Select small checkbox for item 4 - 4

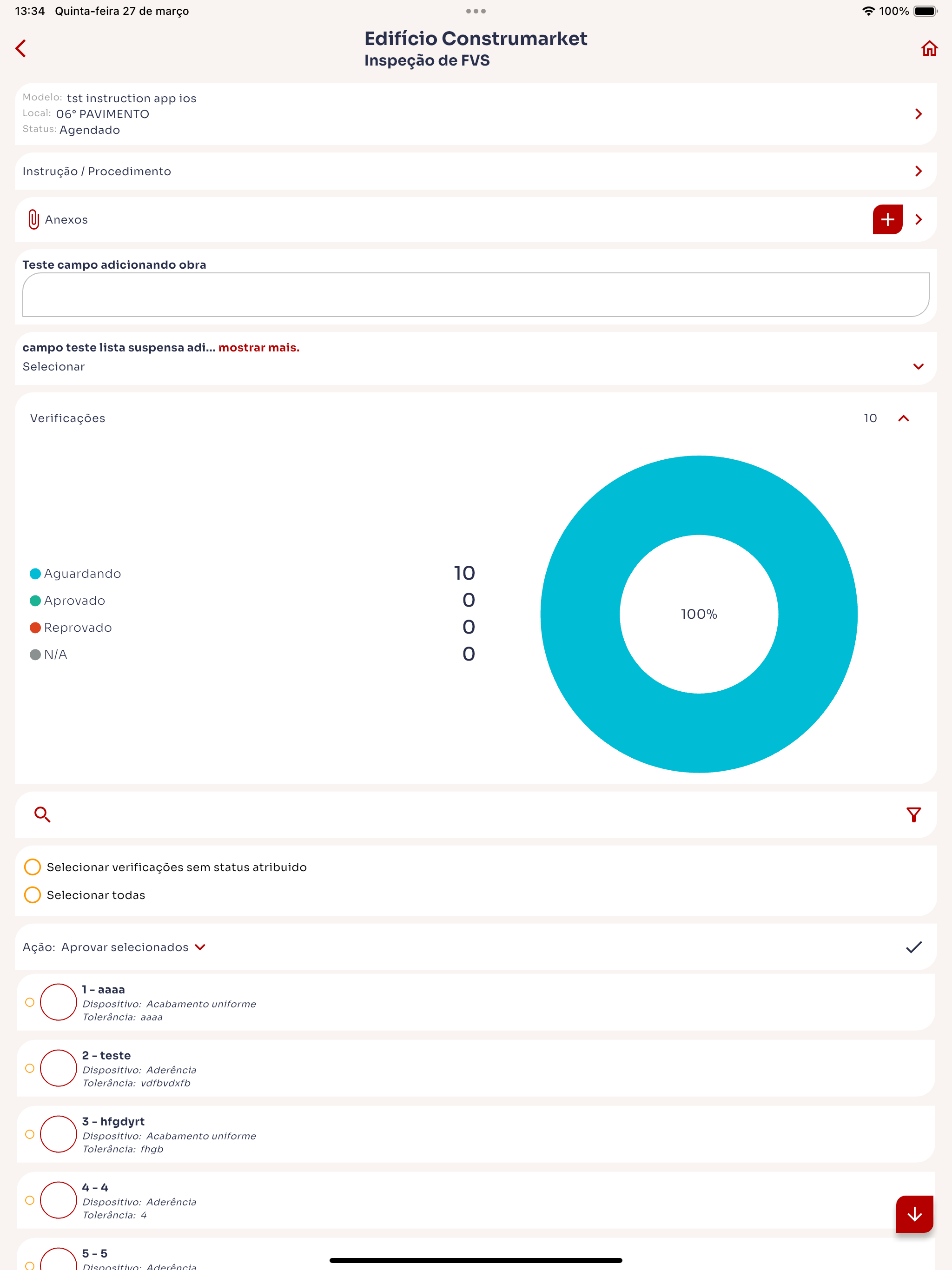pos(30,1201)
